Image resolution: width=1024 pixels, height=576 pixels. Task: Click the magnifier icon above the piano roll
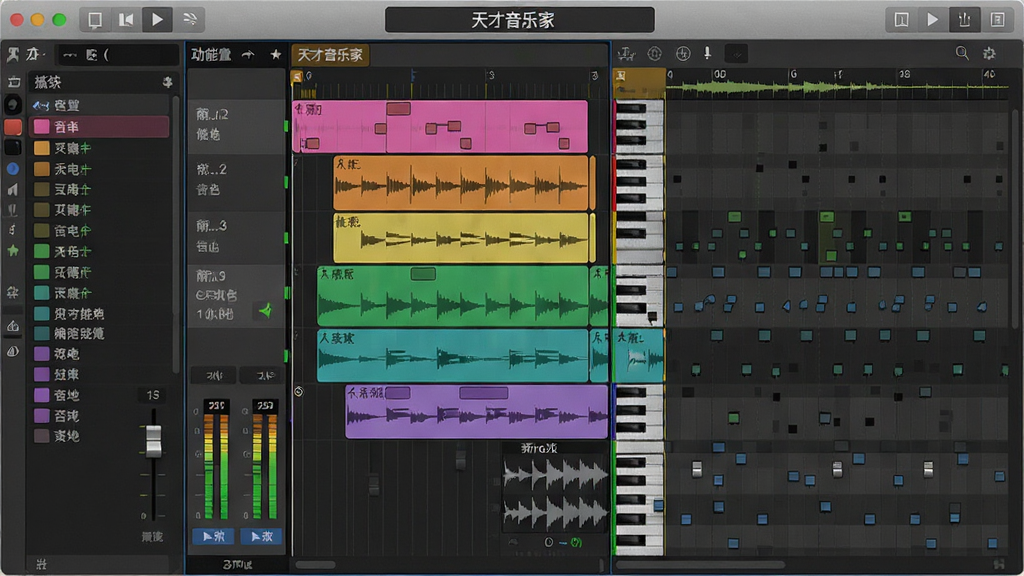(x=962, y=53)
